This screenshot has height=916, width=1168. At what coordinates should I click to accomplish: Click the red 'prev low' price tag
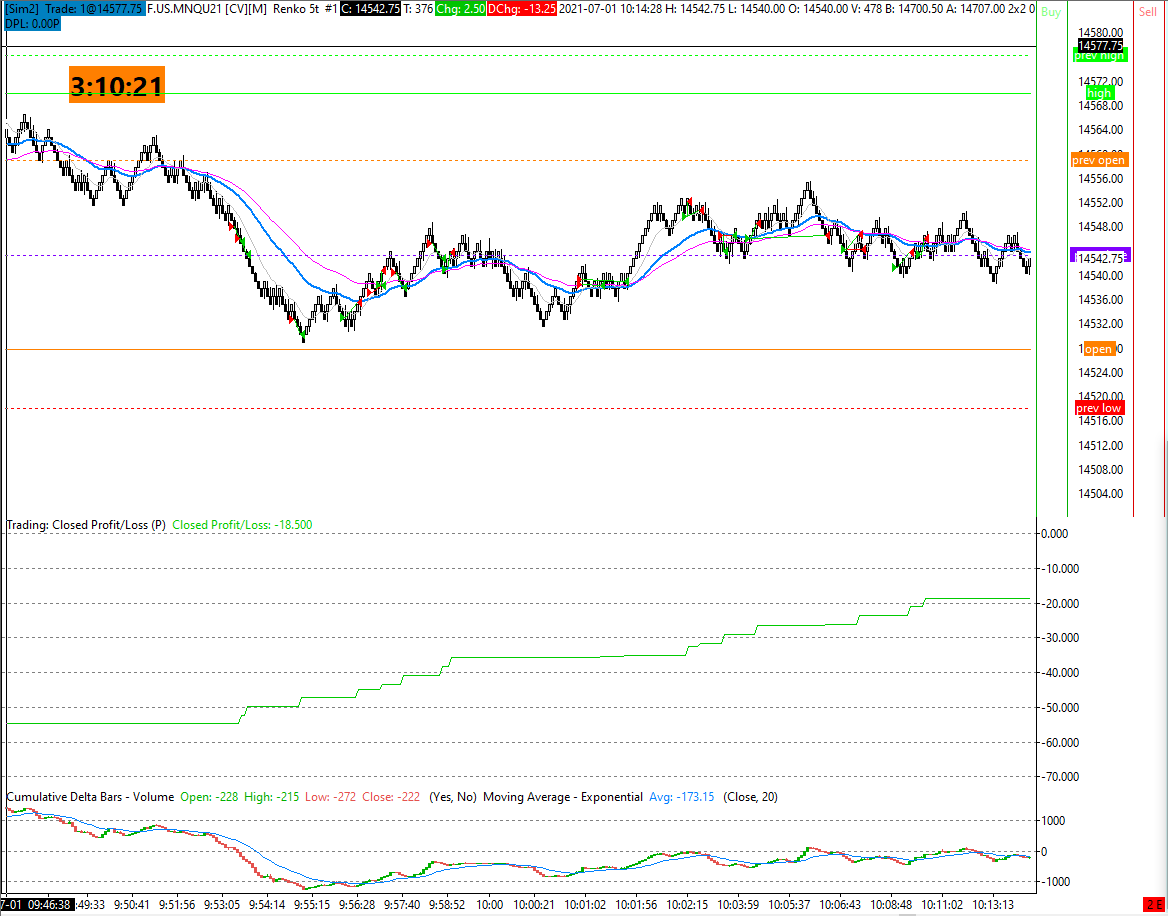point(1099,408)
